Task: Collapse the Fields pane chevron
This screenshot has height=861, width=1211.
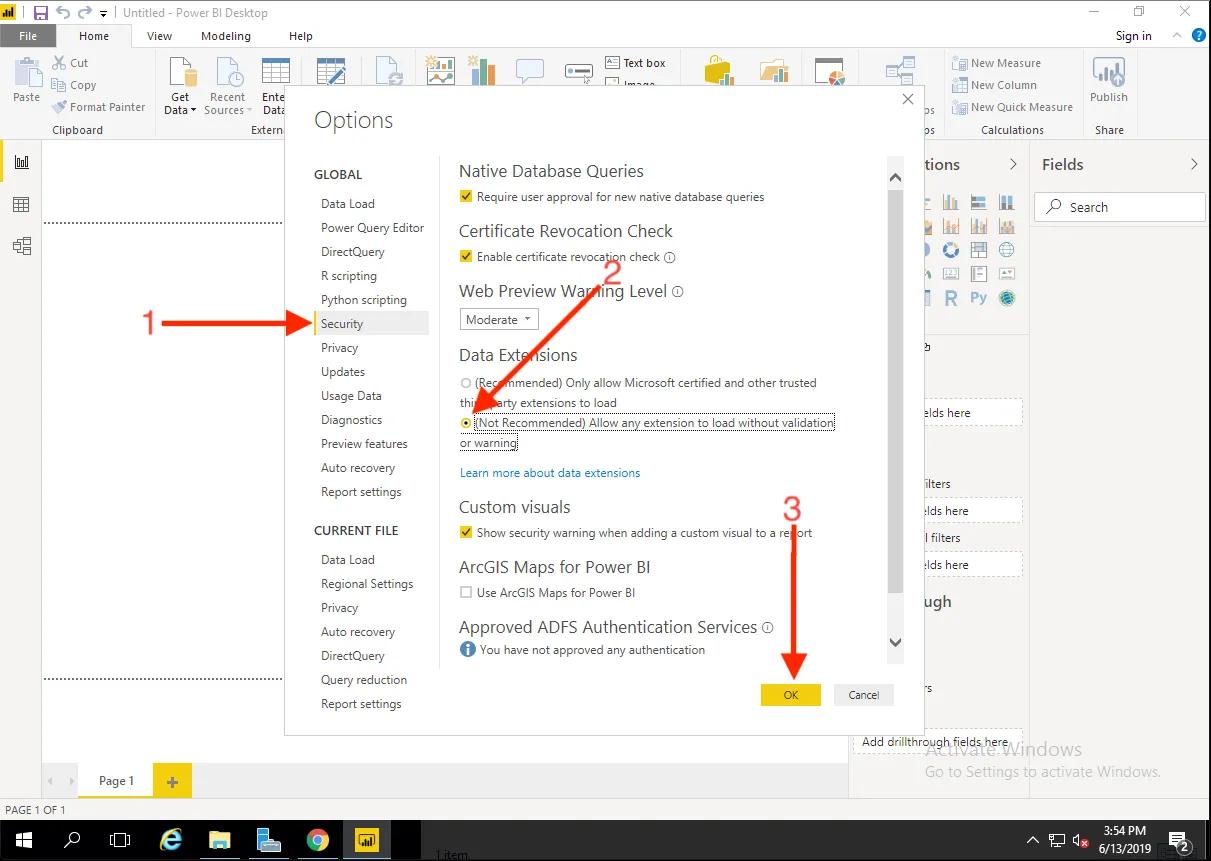Action: pos(1193,165)
